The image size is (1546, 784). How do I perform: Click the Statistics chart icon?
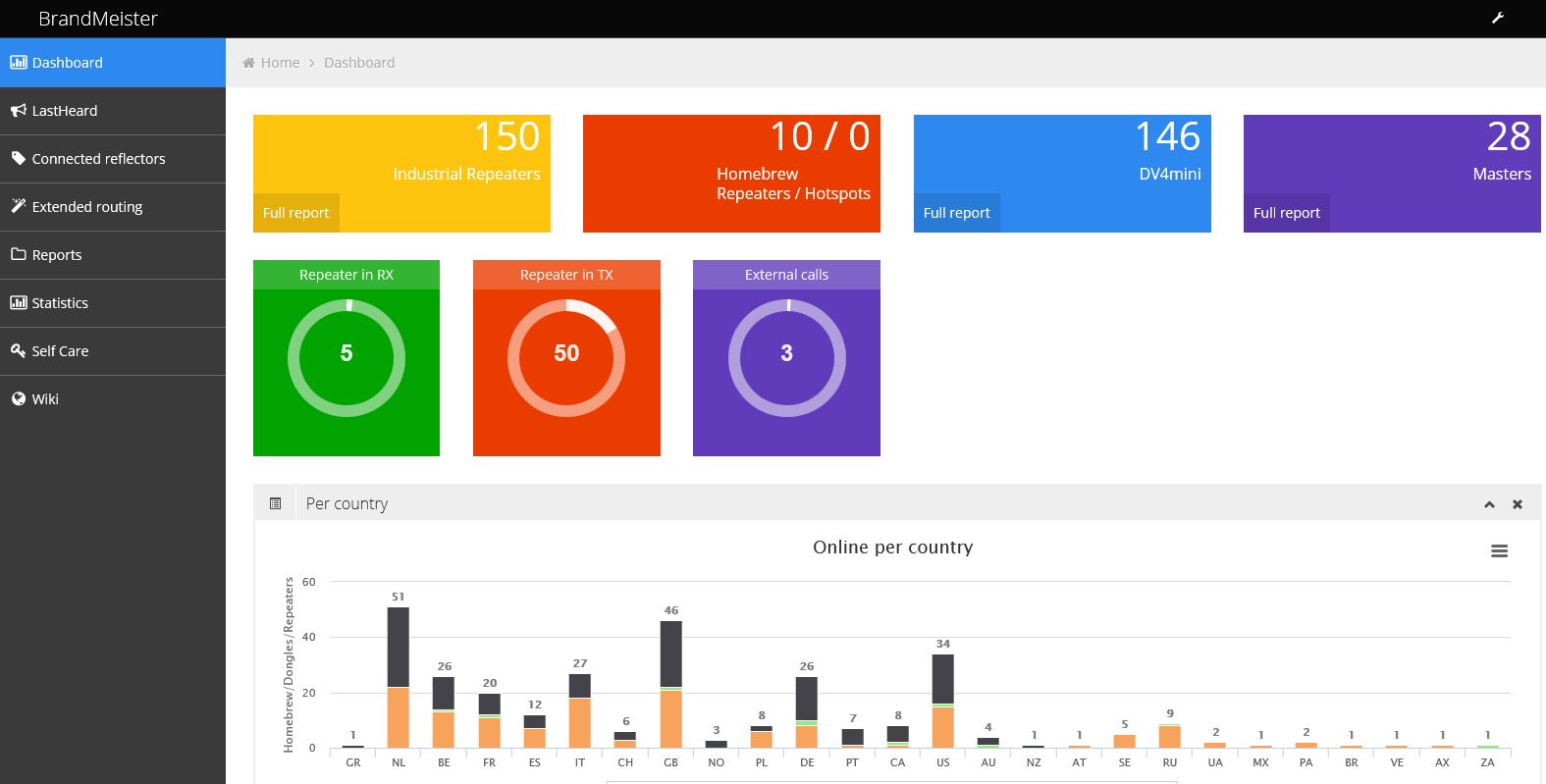tap(18, 302)
